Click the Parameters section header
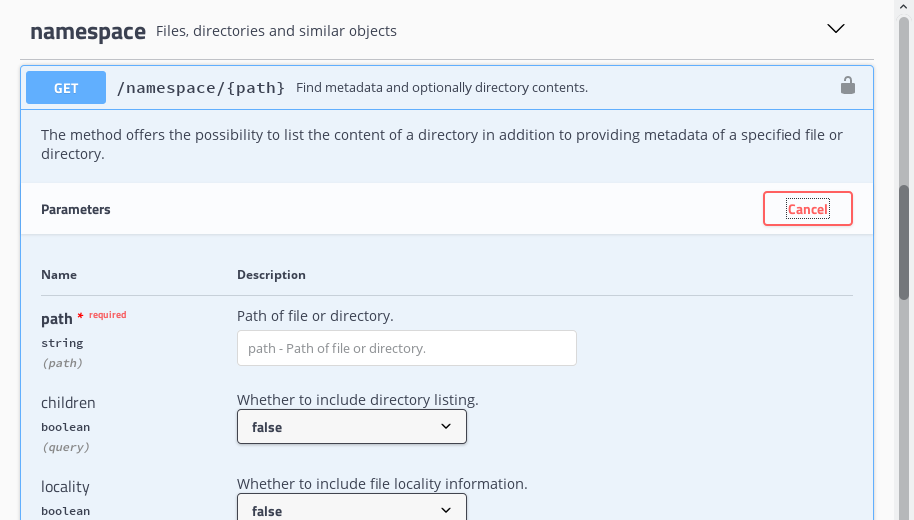This screenshot has height=520, width=914. [x=76, y=210]
